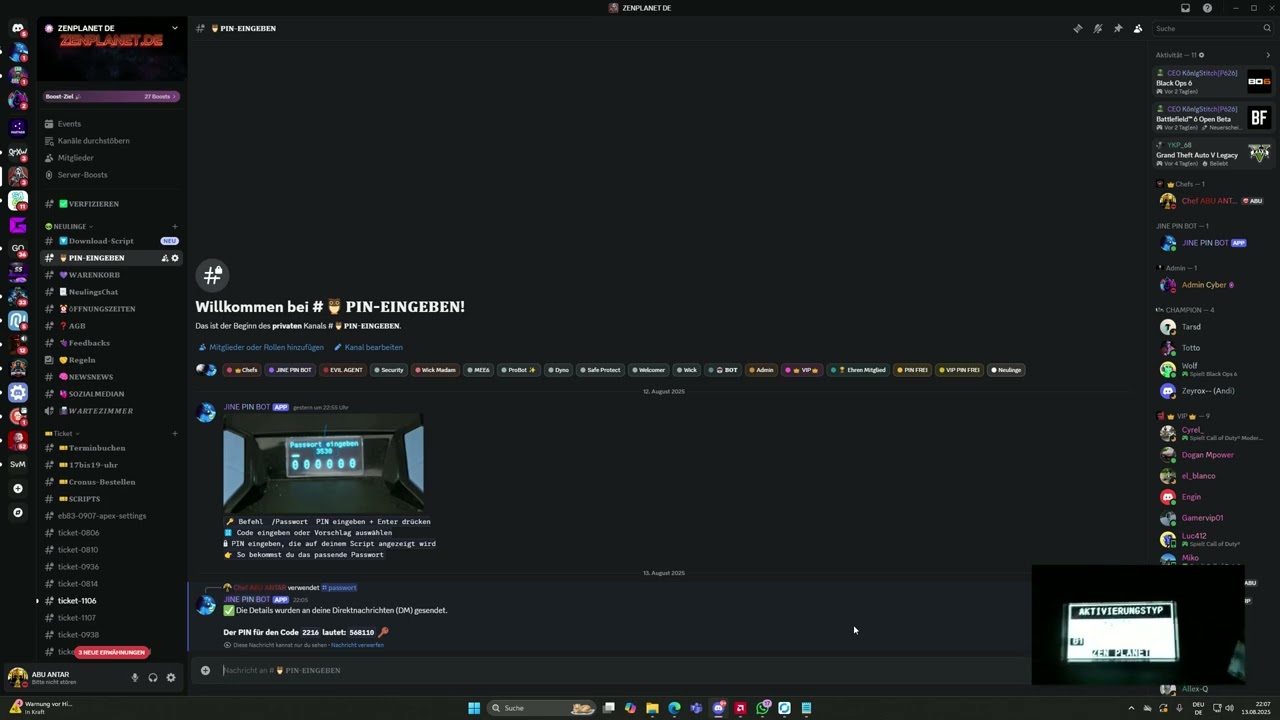This screenshot has width=1280, height=720.
Task: Click plus attachment button in message box
Action: tap(205, 670)
